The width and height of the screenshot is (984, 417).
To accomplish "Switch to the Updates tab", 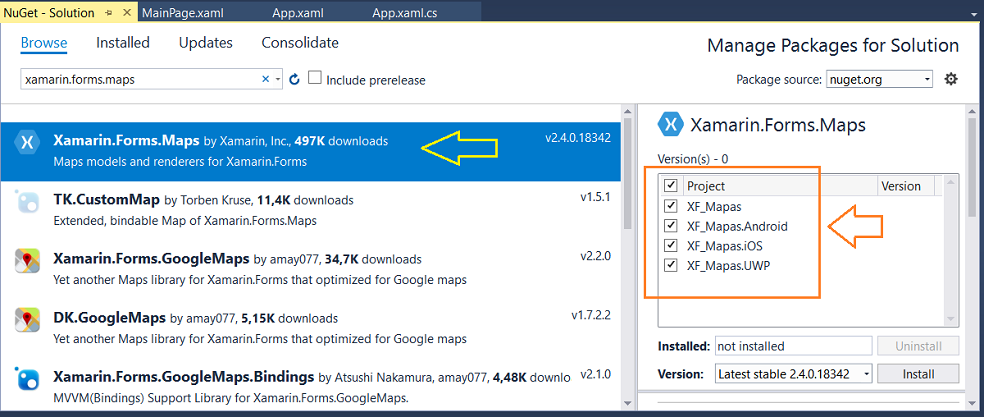I will coord(206,43).
